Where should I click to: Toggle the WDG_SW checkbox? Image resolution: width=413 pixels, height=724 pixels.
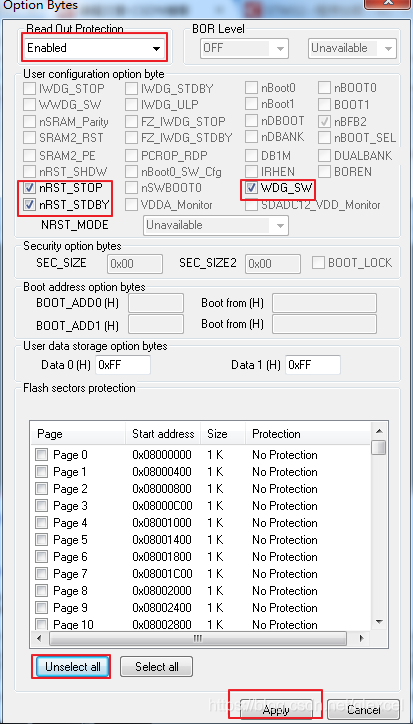252,188
